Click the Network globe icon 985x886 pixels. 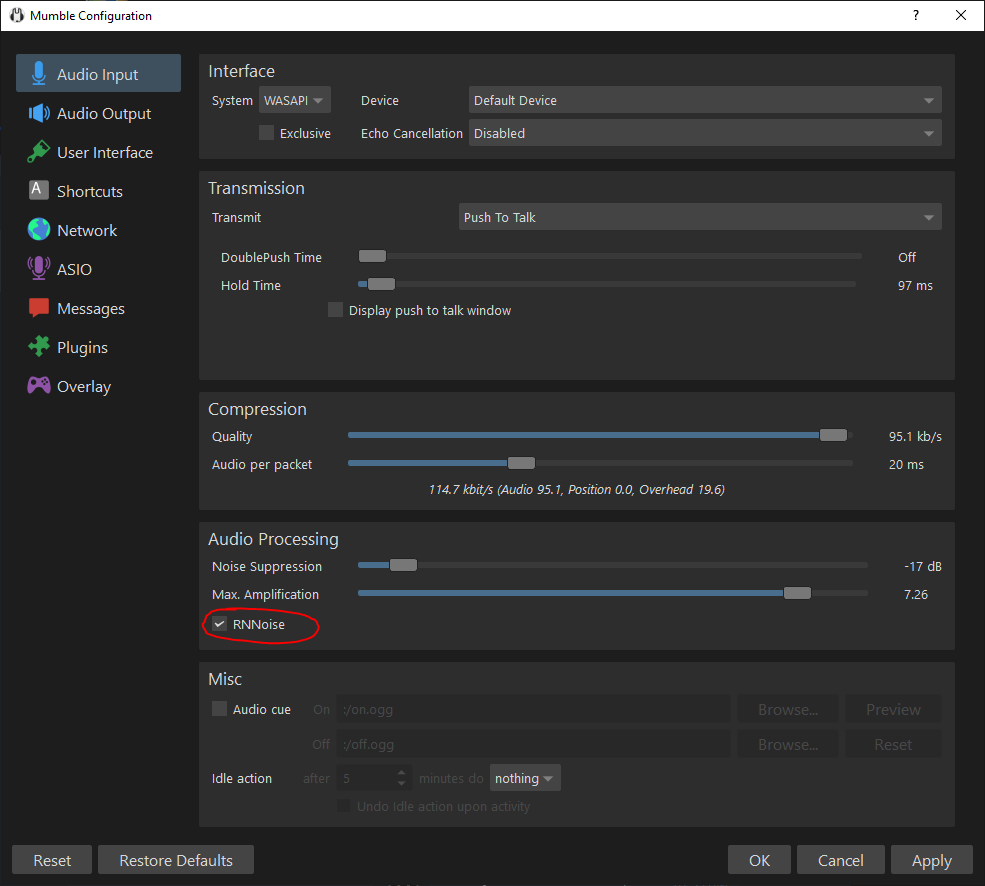(x=39, y=230)
